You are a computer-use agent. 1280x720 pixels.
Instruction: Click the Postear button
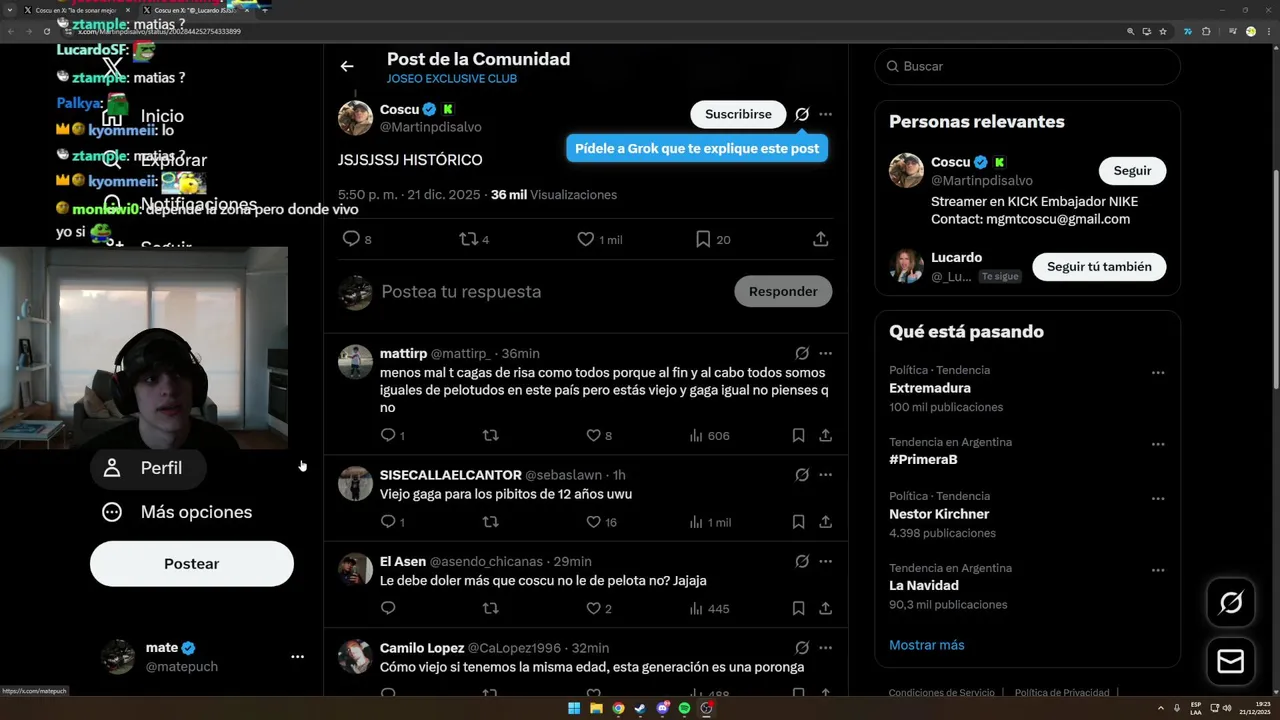click(x=192, y=564)
